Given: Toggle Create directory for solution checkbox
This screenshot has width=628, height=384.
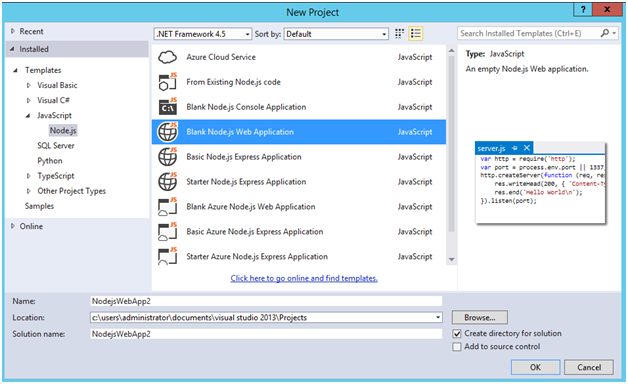Looking at the screenshot, I should [457, 334].
